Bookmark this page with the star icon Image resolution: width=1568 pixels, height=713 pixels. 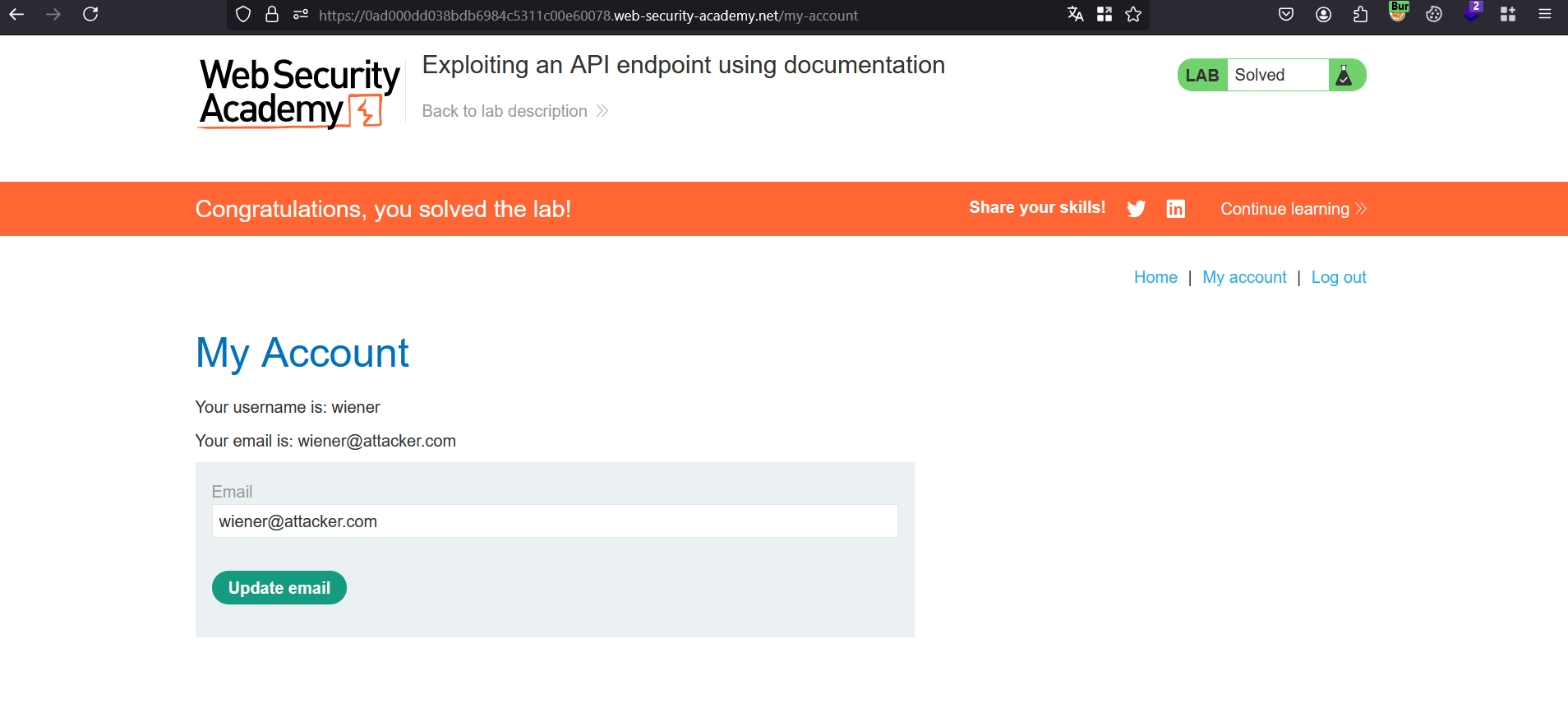coord(1133,14)
